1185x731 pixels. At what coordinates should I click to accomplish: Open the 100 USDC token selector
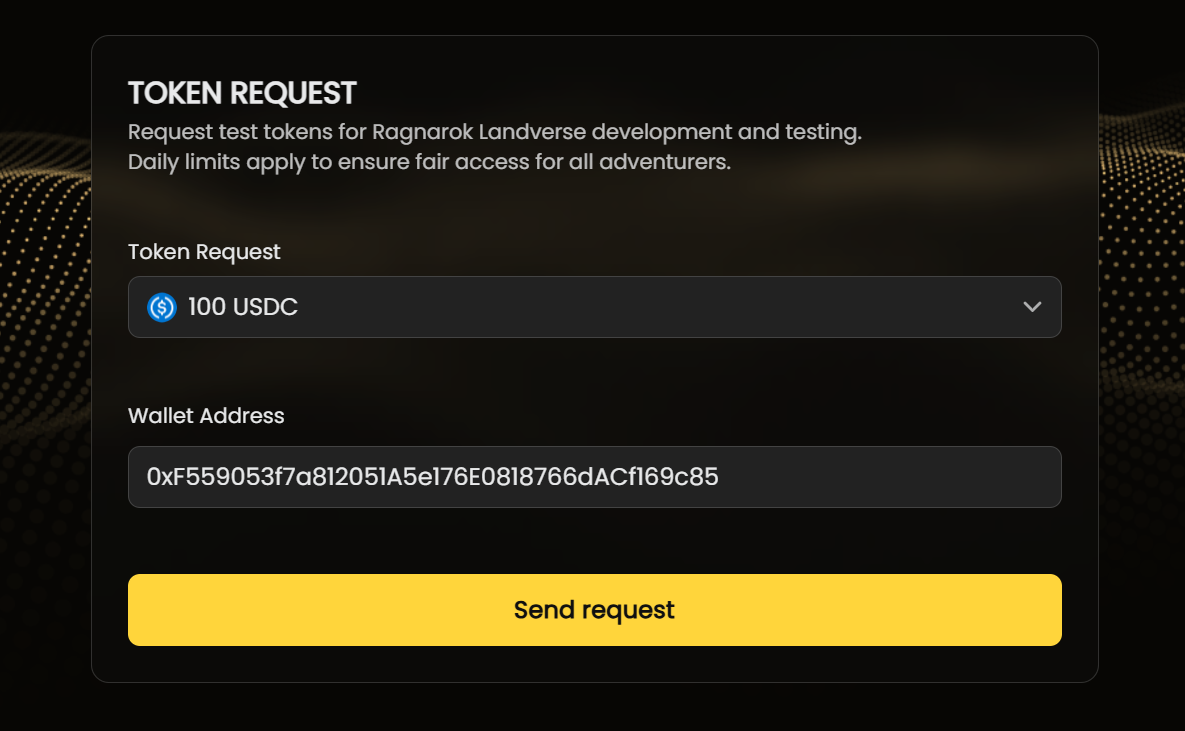pos(594,307)
